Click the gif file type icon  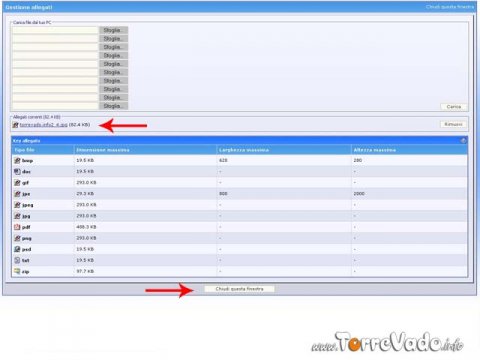(17, 183)
